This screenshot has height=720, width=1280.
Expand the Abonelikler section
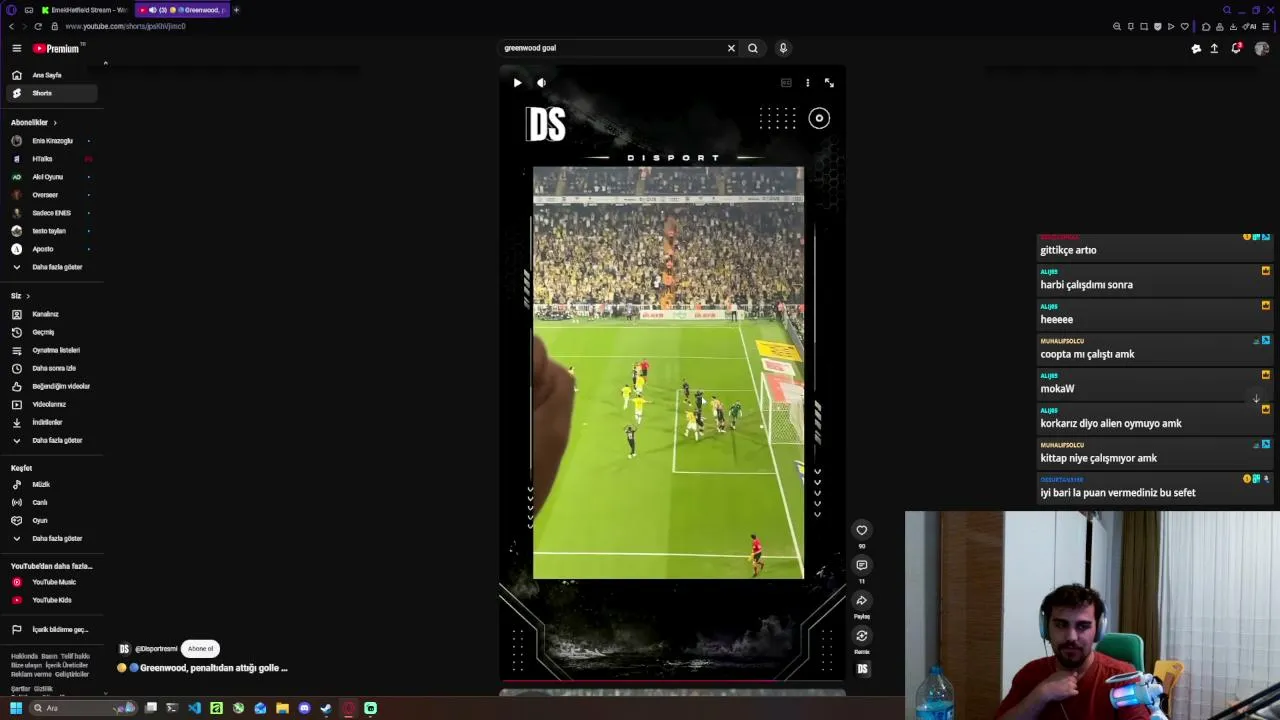tap(34, 122)
